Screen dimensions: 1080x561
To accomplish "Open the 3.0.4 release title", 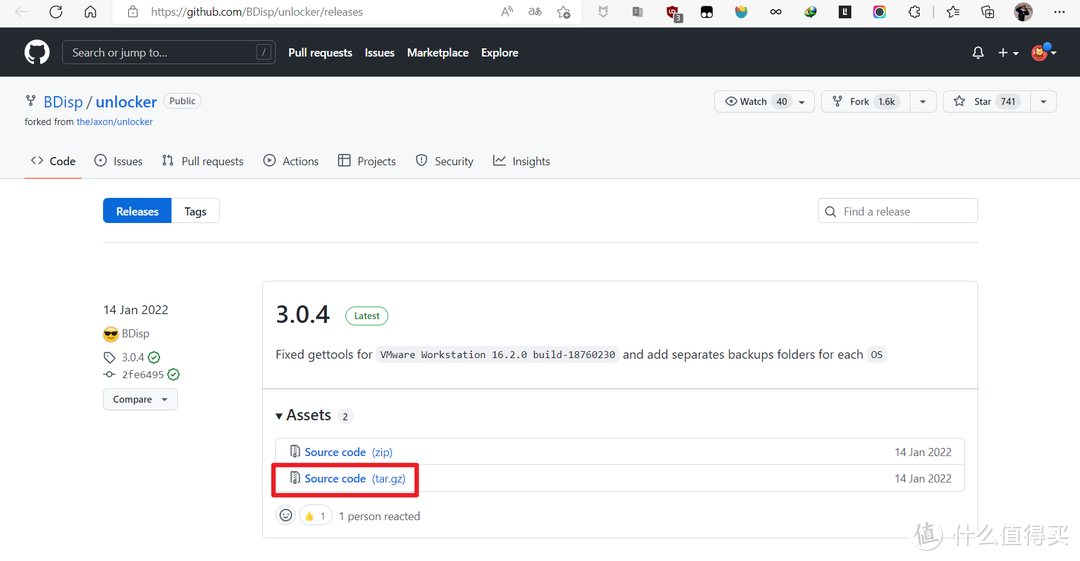I will point(302,314).
